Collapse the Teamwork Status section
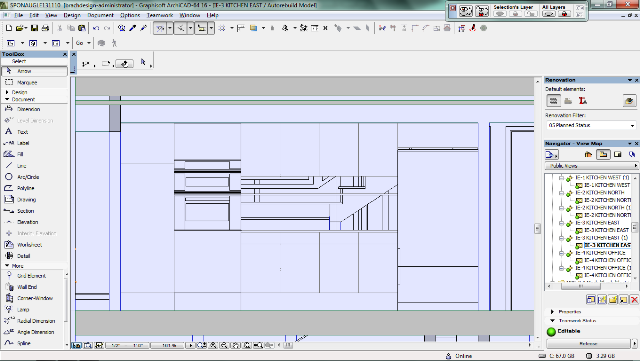 tap(552, 321)
